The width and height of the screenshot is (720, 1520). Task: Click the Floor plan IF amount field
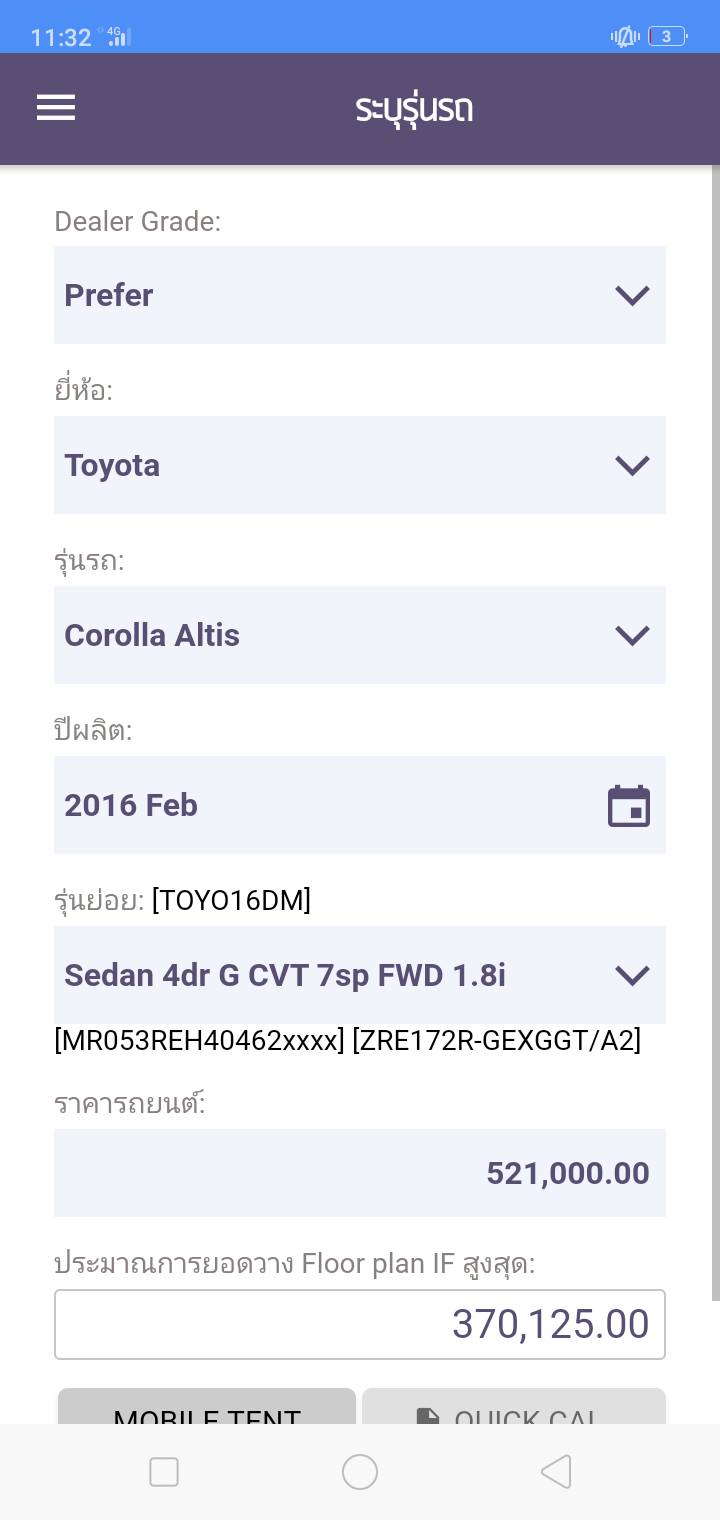[x=360, y=1324]
